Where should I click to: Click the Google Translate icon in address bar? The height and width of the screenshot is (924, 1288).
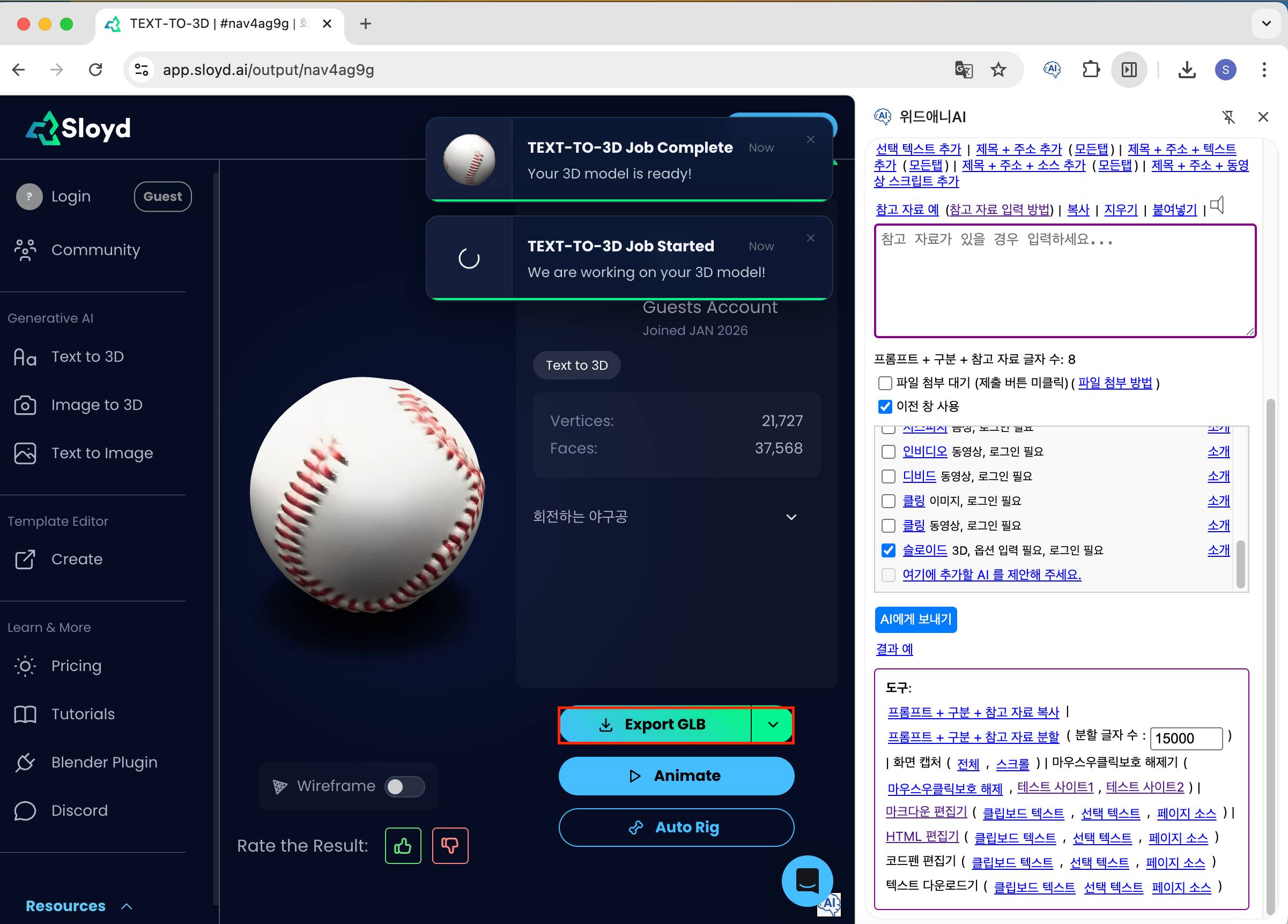[x=963, y=70]
